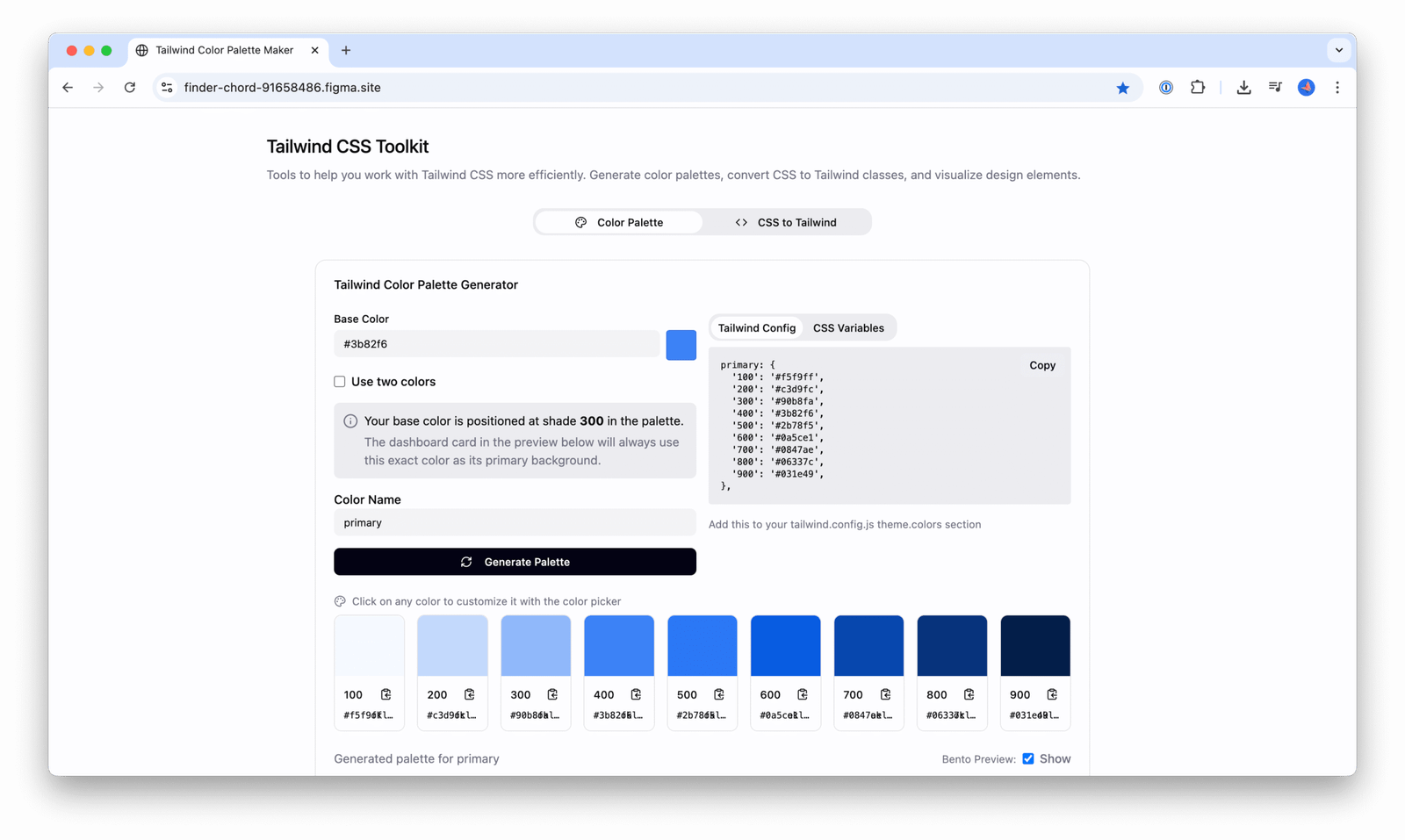This screenshot has height=840, width=1405.
Task: Copy the Tailwind config code
Action: pyautogui.click(x=1042, y=365)
